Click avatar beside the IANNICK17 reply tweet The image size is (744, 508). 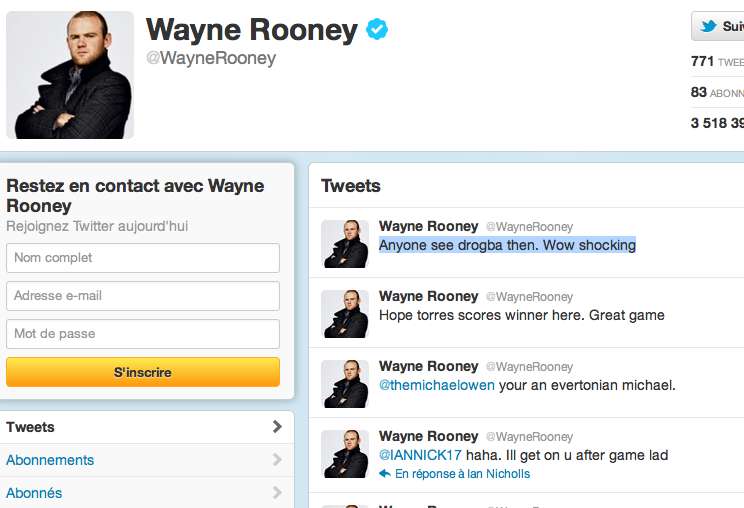(345, 454)
